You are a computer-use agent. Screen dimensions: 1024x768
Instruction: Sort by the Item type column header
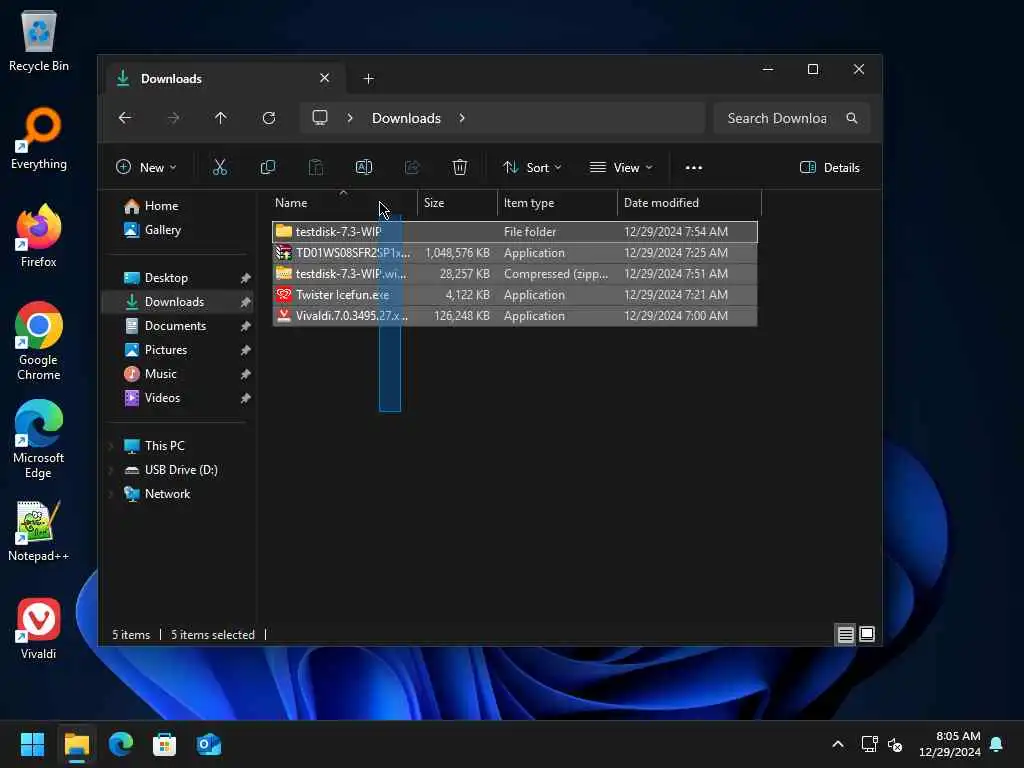(557, 203)
